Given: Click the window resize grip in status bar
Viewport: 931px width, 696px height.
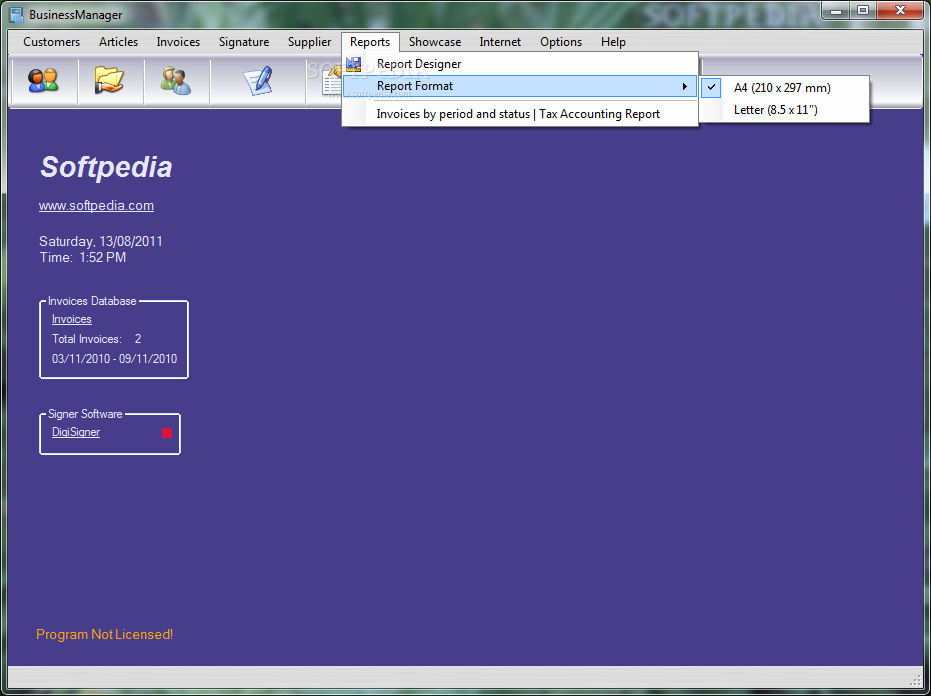Looking at the screenshot, I should click(915, 680).
